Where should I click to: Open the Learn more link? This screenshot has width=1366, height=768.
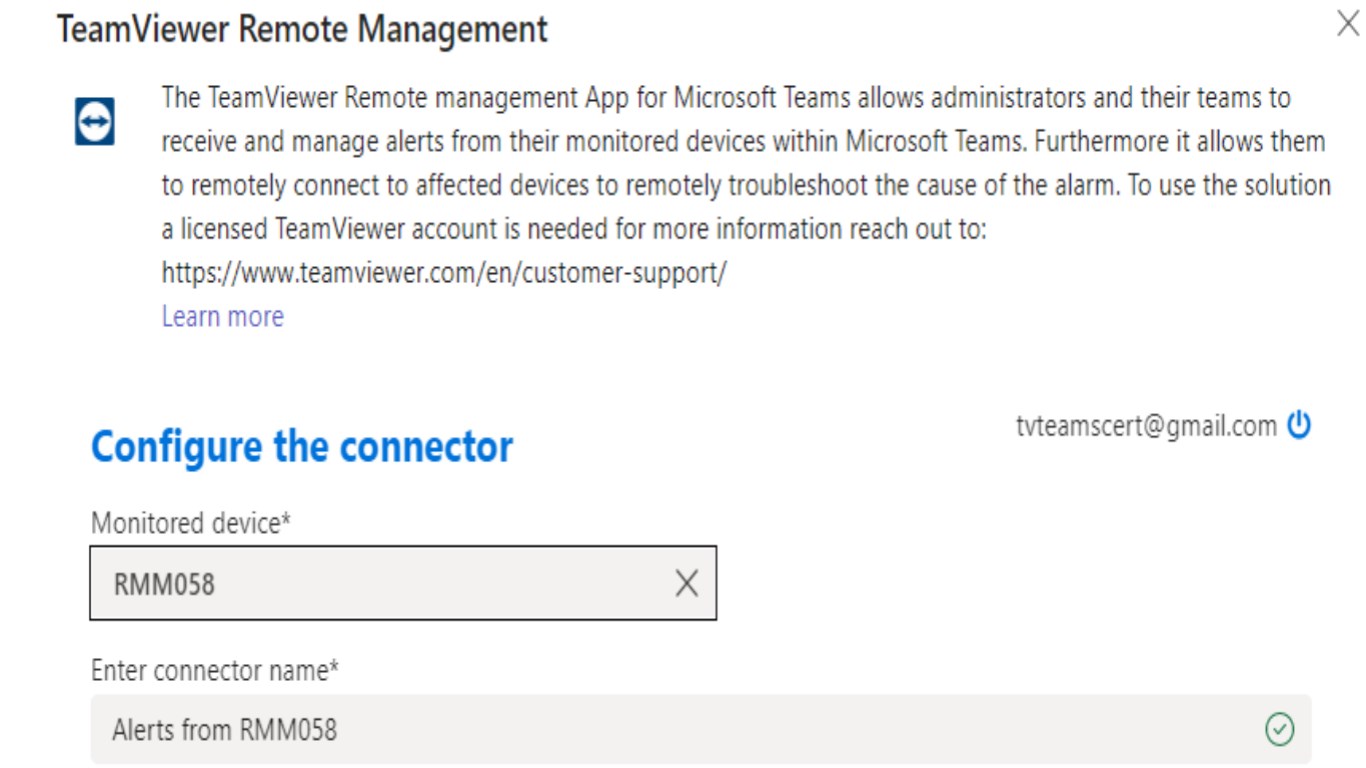click(223, 316)
